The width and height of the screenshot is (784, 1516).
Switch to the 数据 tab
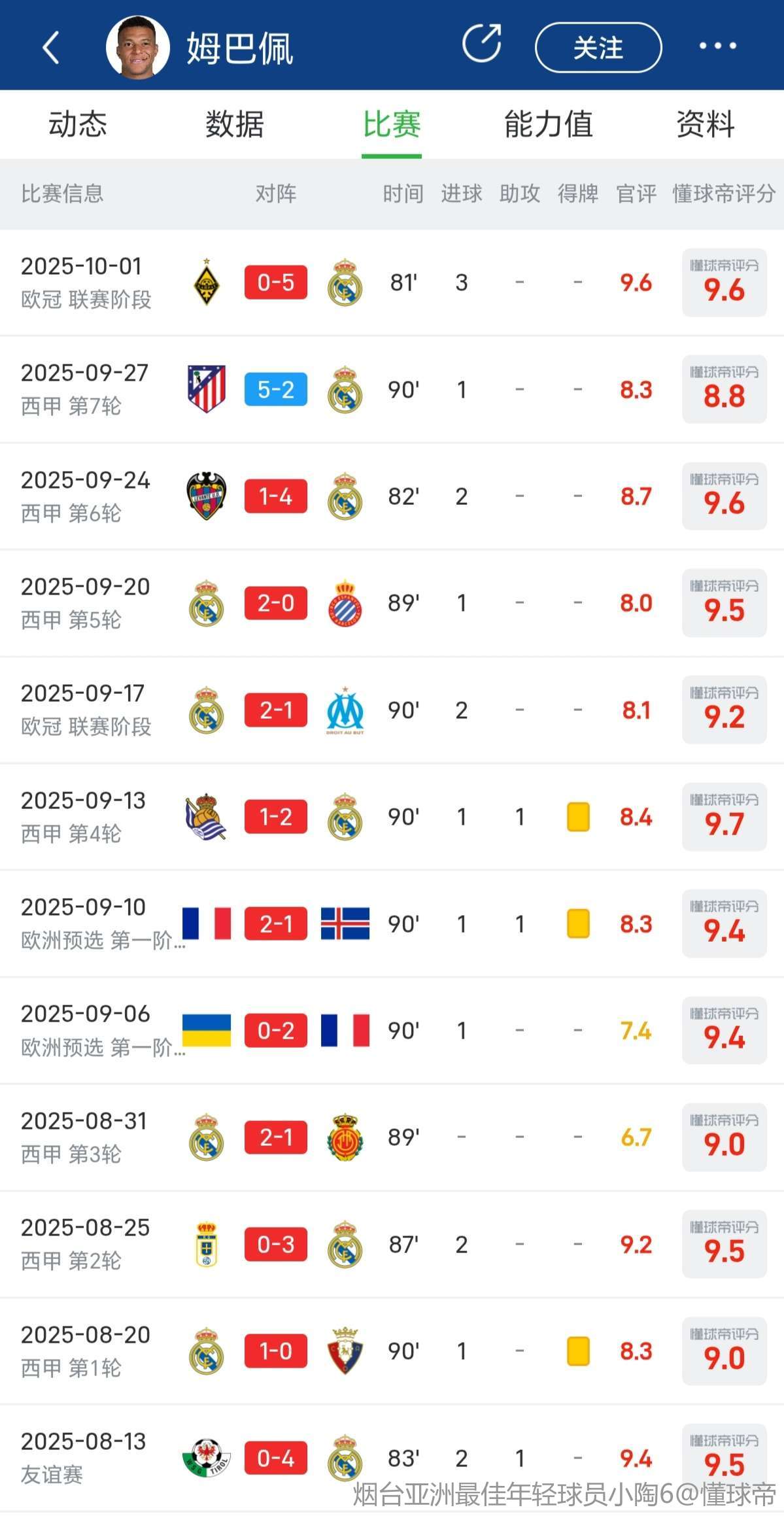pos(235,124)
